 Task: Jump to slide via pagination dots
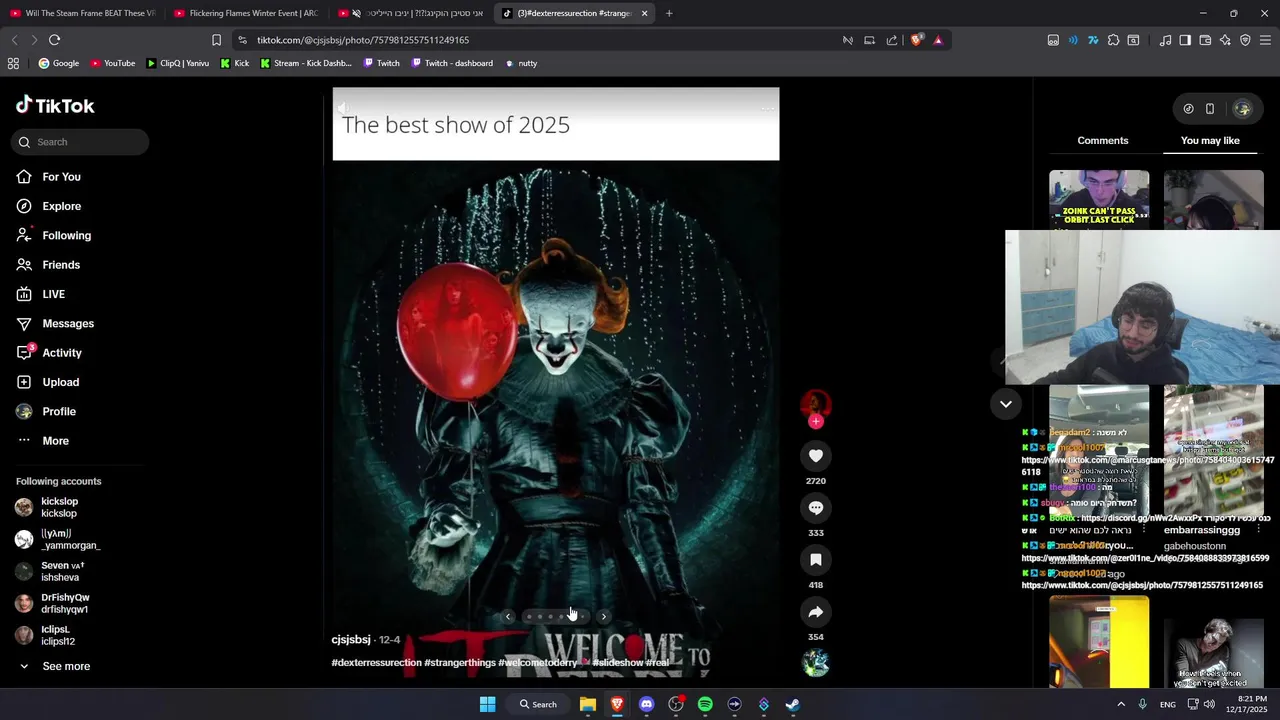coord(555,616)
